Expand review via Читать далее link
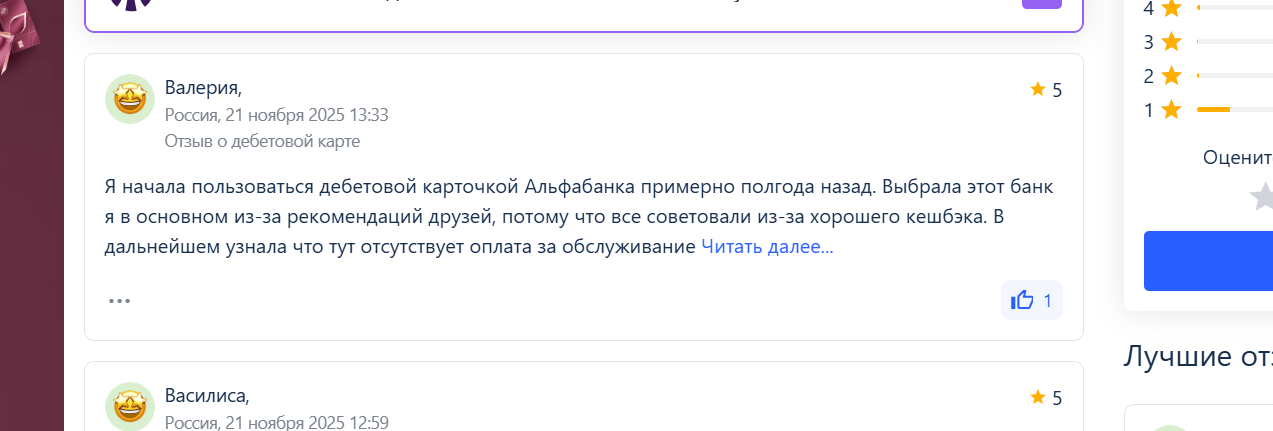Viewport: 1273px width, 431px height. [767, 247]
